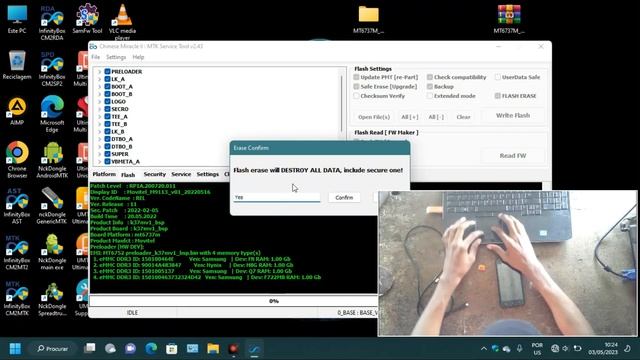Expand the DTBO_A tree node
Screen dimensions: 640x360
click(99, 139)
